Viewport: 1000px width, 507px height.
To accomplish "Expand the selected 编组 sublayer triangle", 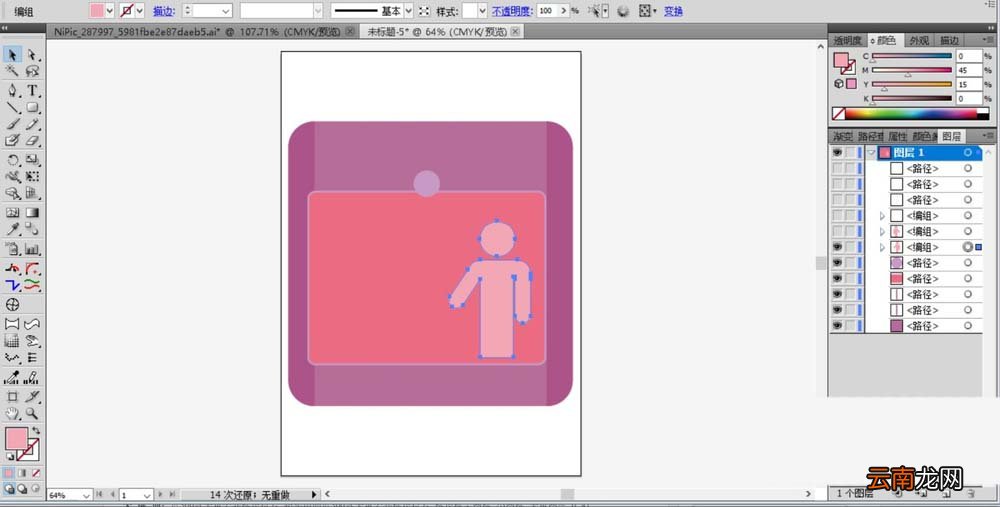I will click(883, 247).
